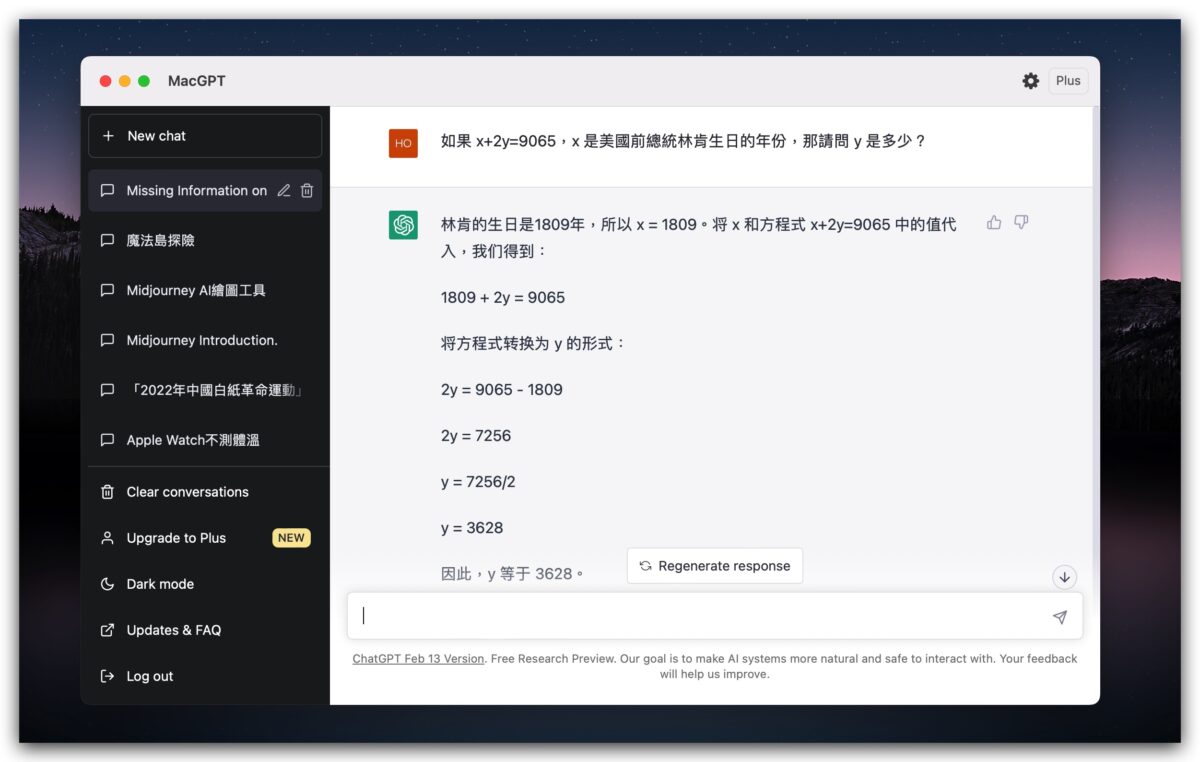
Task: Open MacGPT settings gear icon
Action: 1030,81
